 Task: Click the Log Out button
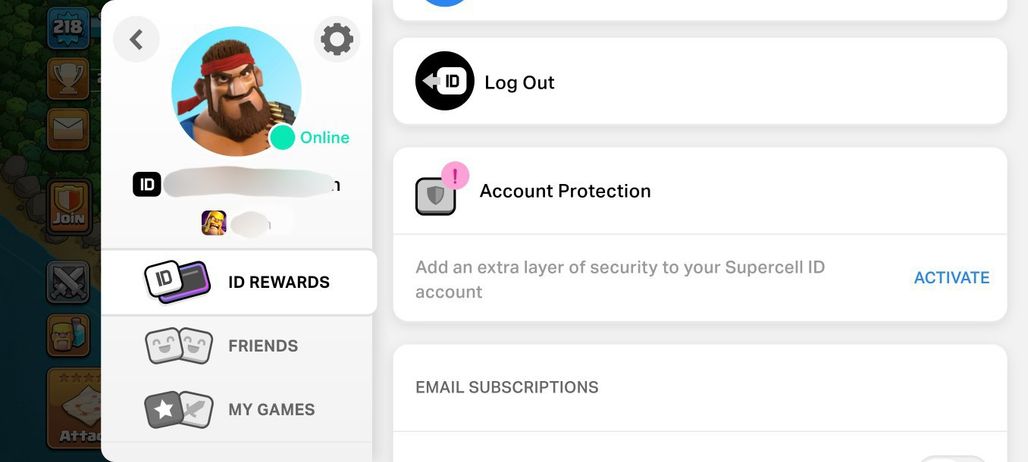tap(700, 81)
